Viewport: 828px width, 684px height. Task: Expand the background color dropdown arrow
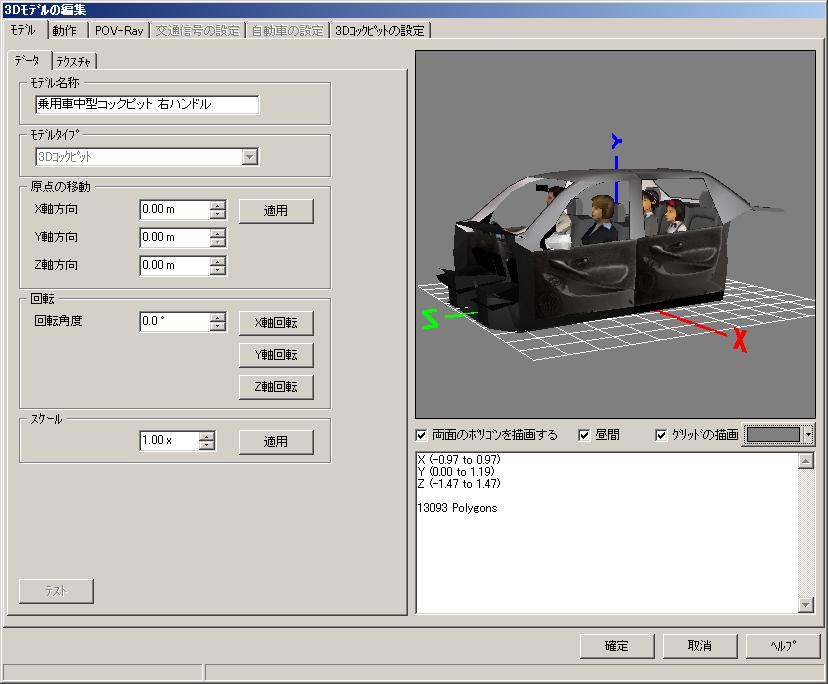coord(809,435)
